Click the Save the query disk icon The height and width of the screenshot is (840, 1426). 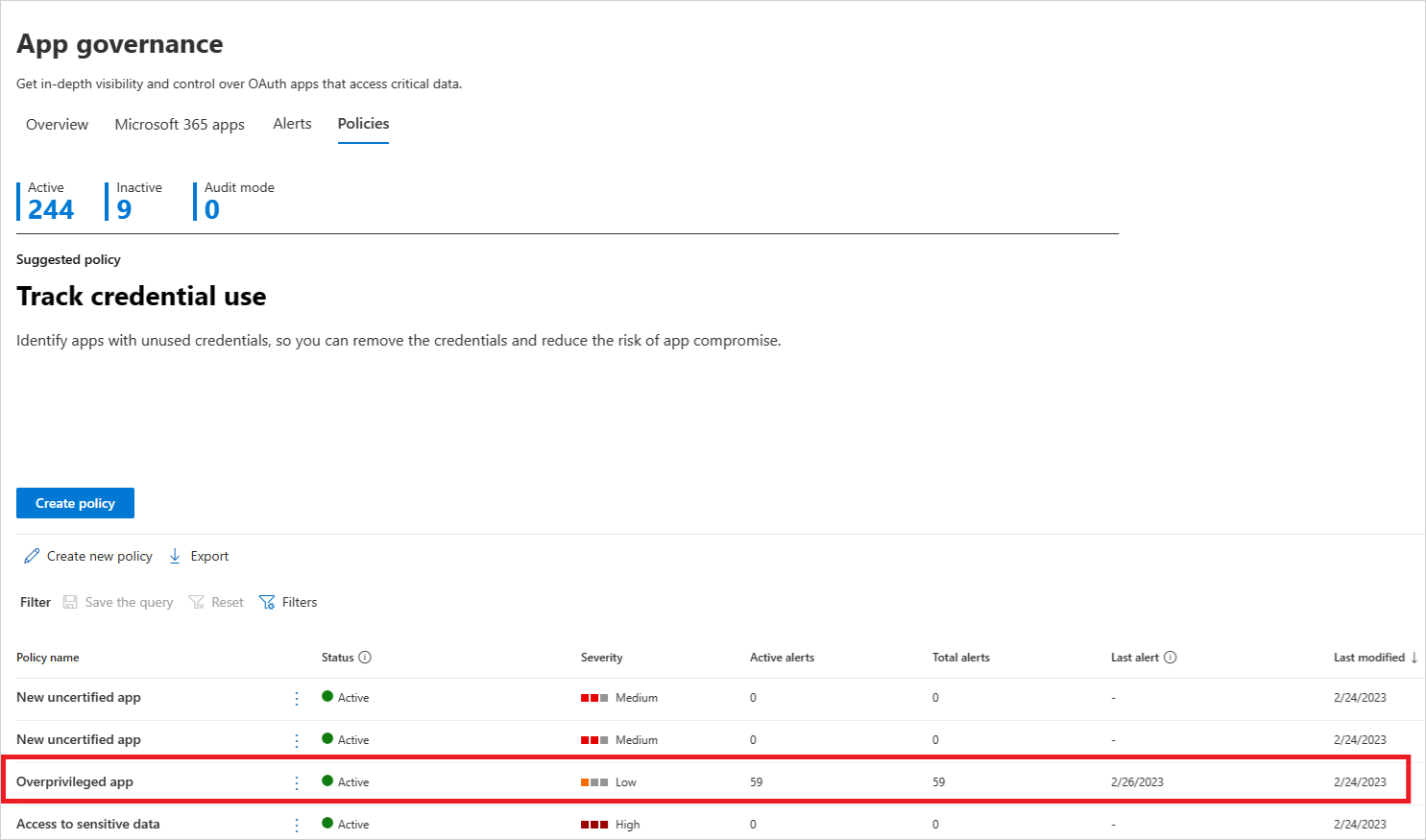(x=70, y=602)
